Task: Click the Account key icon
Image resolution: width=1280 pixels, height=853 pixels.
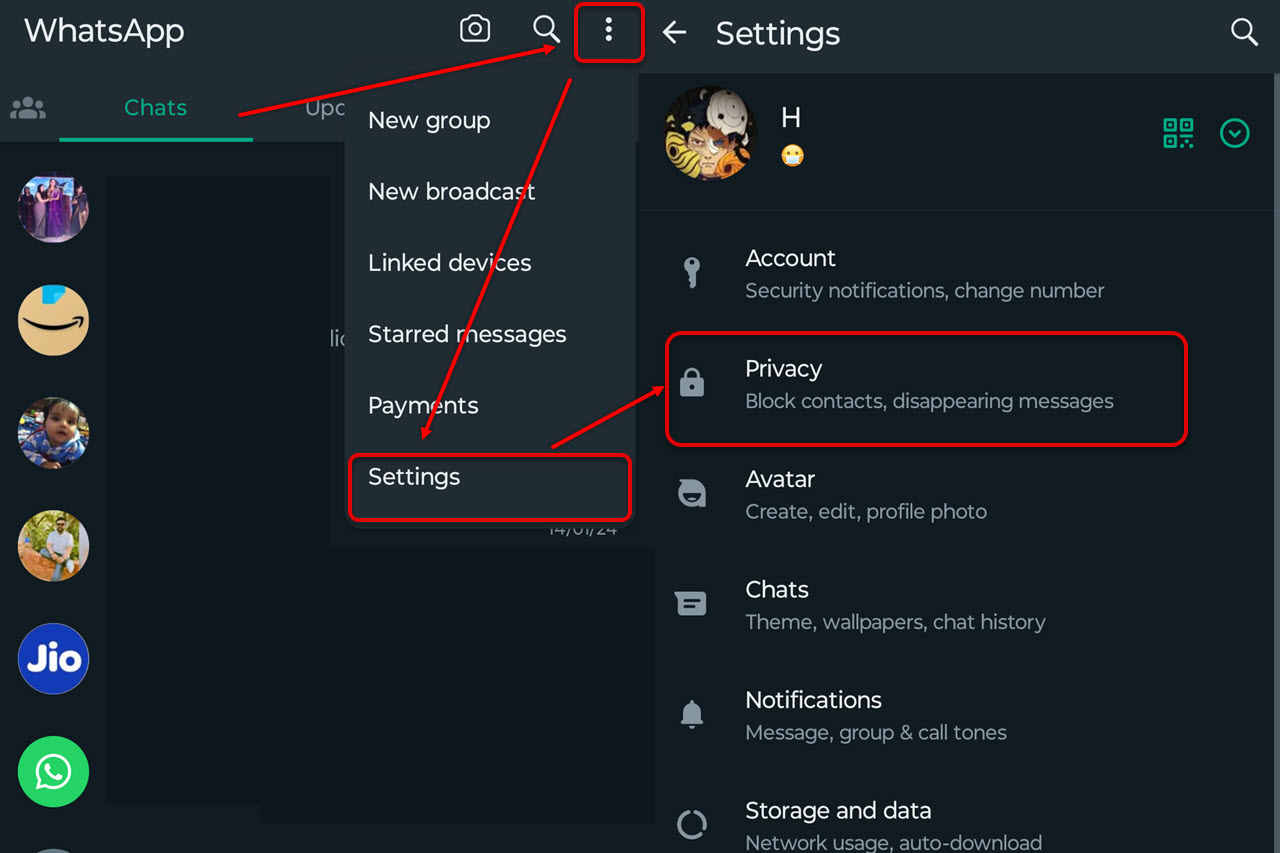Action: (x=691, y=272)
